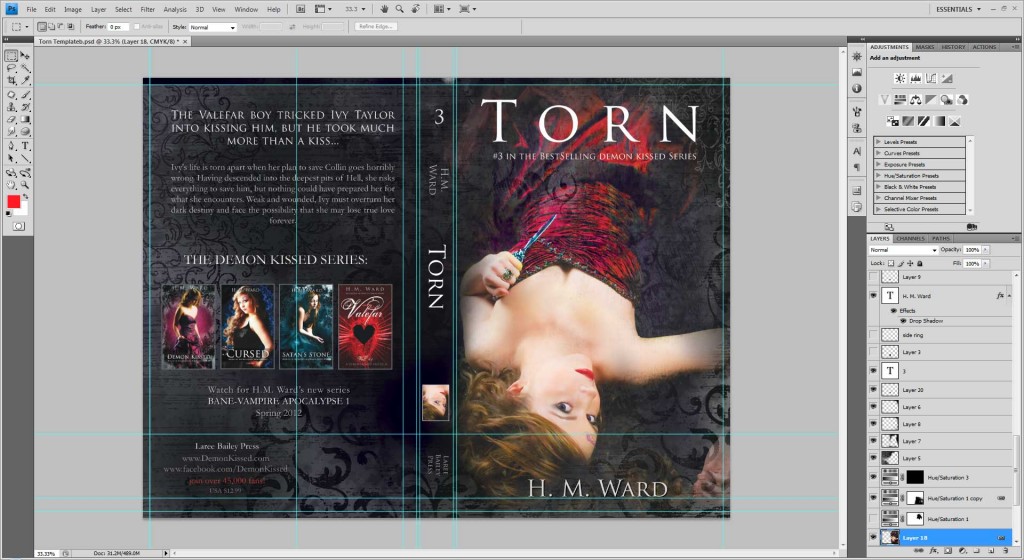Hide the Hue/Saturation 3 layer

873,477
